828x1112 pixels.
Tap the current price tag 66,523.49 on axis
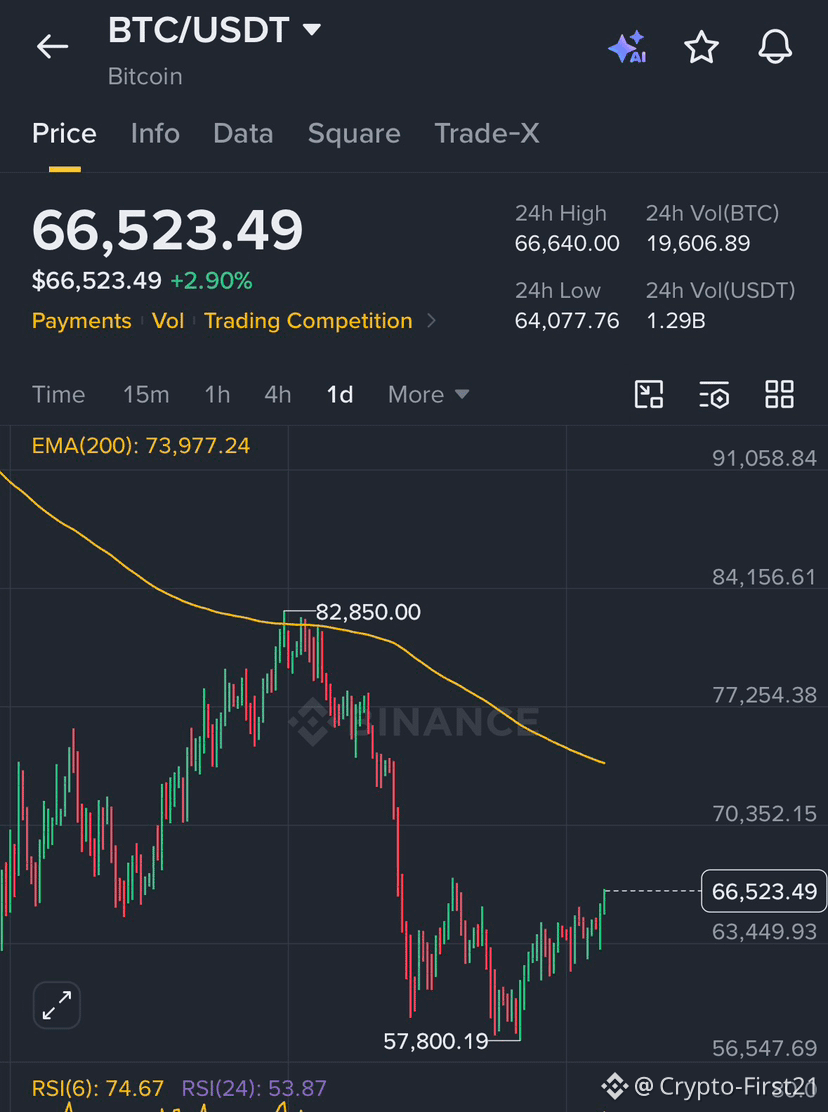click(x=764, y=891)
